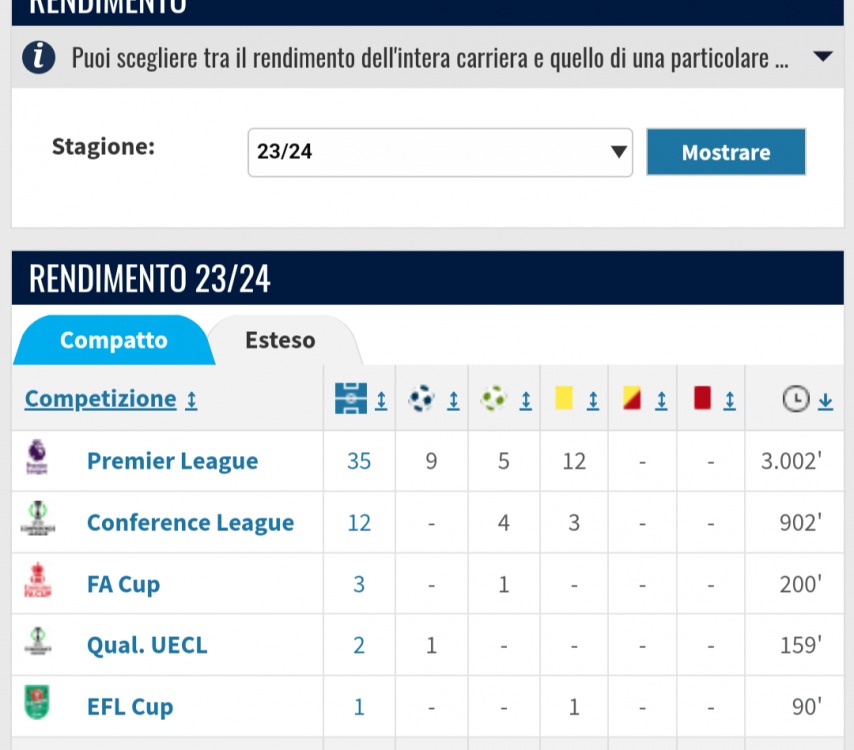Open the Premier League logo

37,458
